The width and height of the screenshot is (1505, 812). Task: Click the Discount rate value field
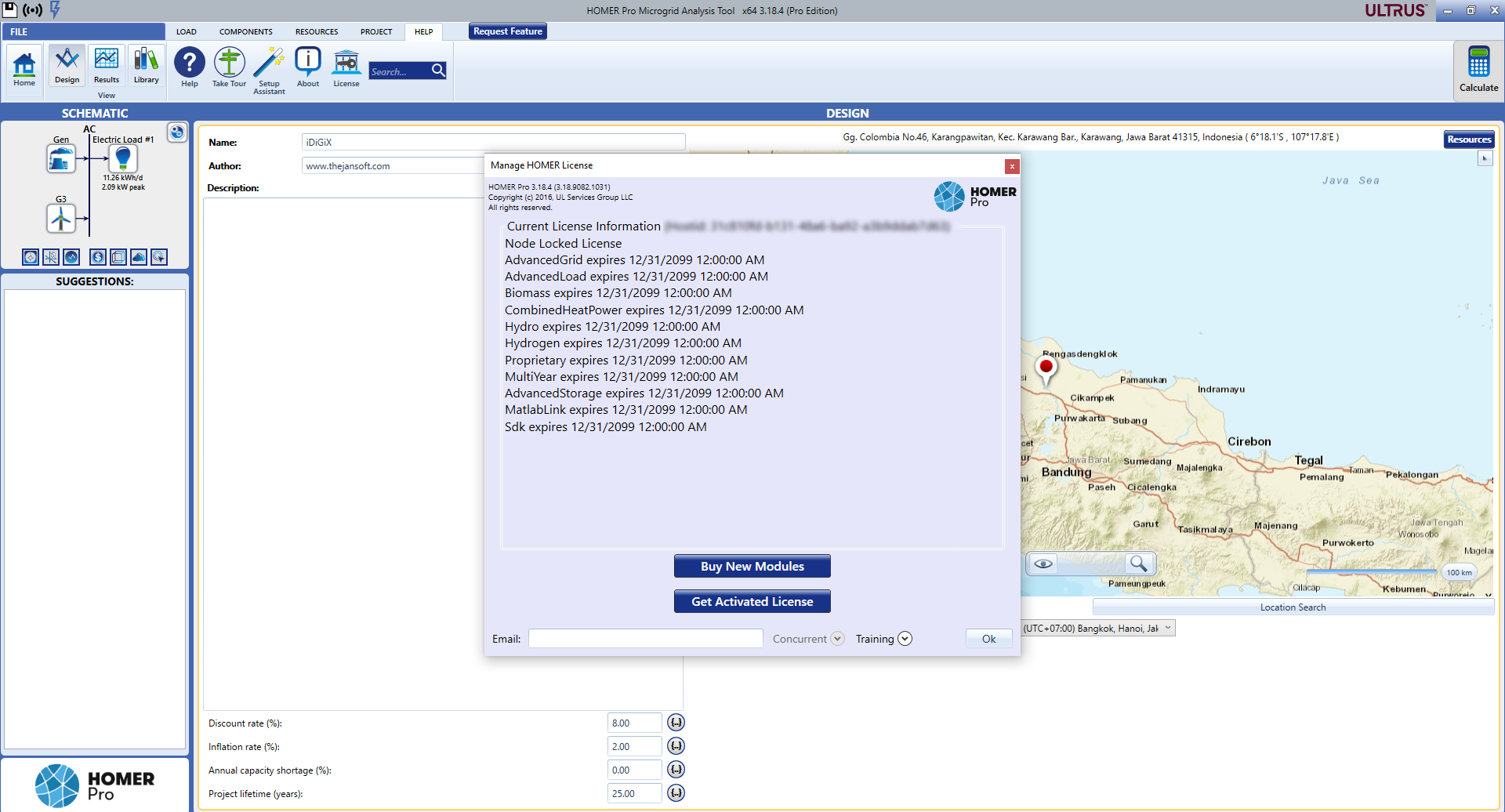(x=634, y=723)
